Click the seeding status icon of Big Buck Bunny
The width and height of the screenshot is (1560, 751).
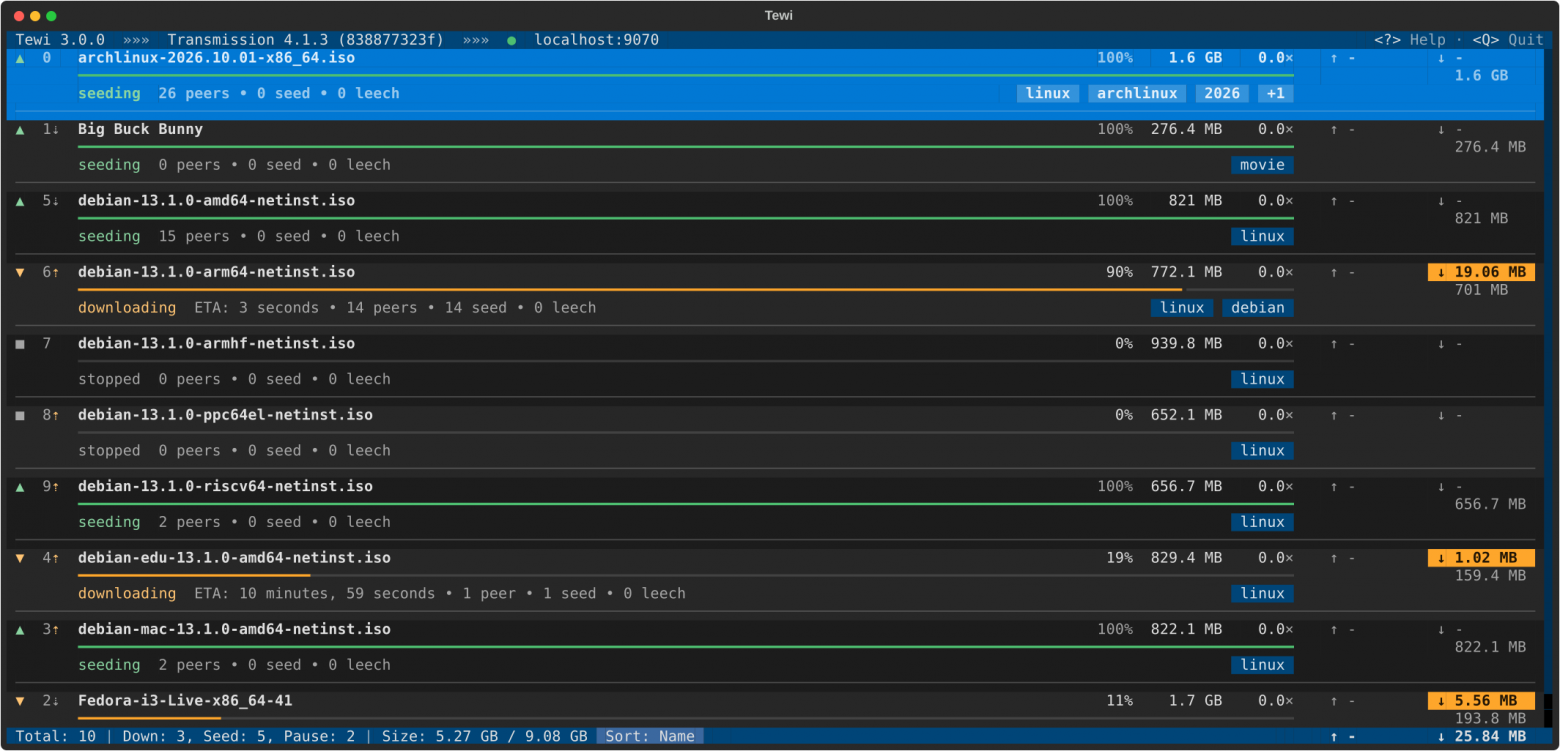(x=20, y=130)
